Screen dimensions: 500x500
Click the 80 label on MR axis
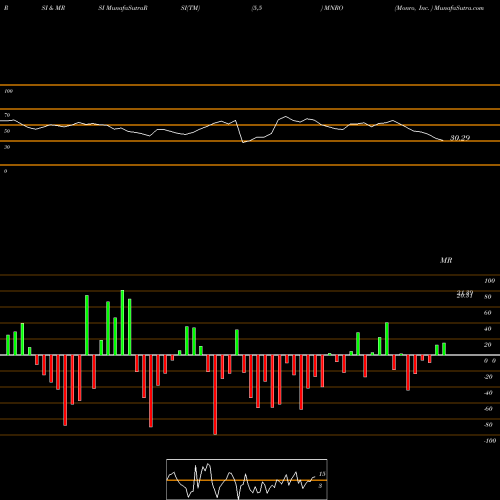(x=488, y=297)
